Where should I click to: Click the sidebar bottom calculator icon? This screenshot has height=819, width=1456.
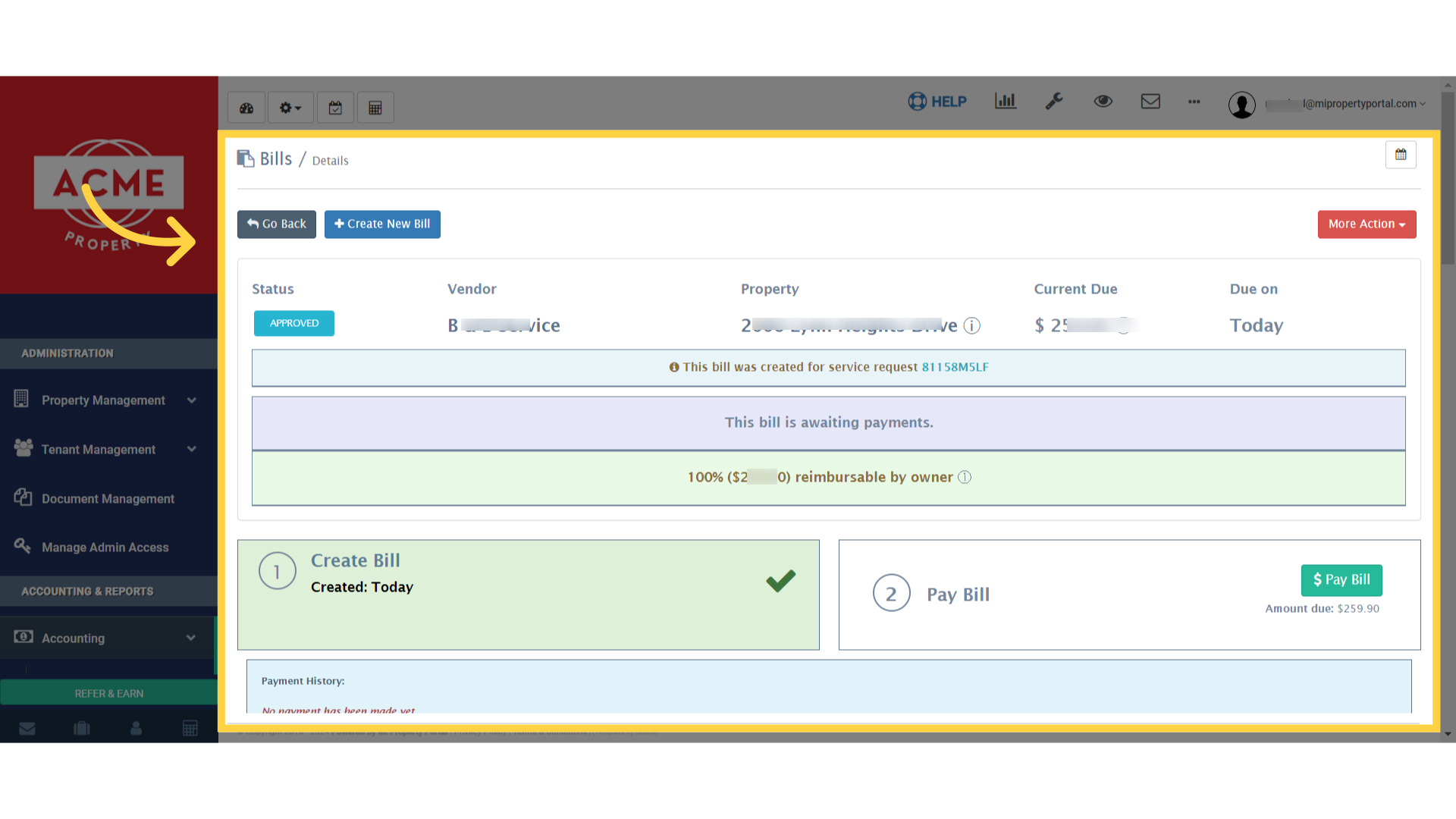pyautogui.click(x=190, y=729)
